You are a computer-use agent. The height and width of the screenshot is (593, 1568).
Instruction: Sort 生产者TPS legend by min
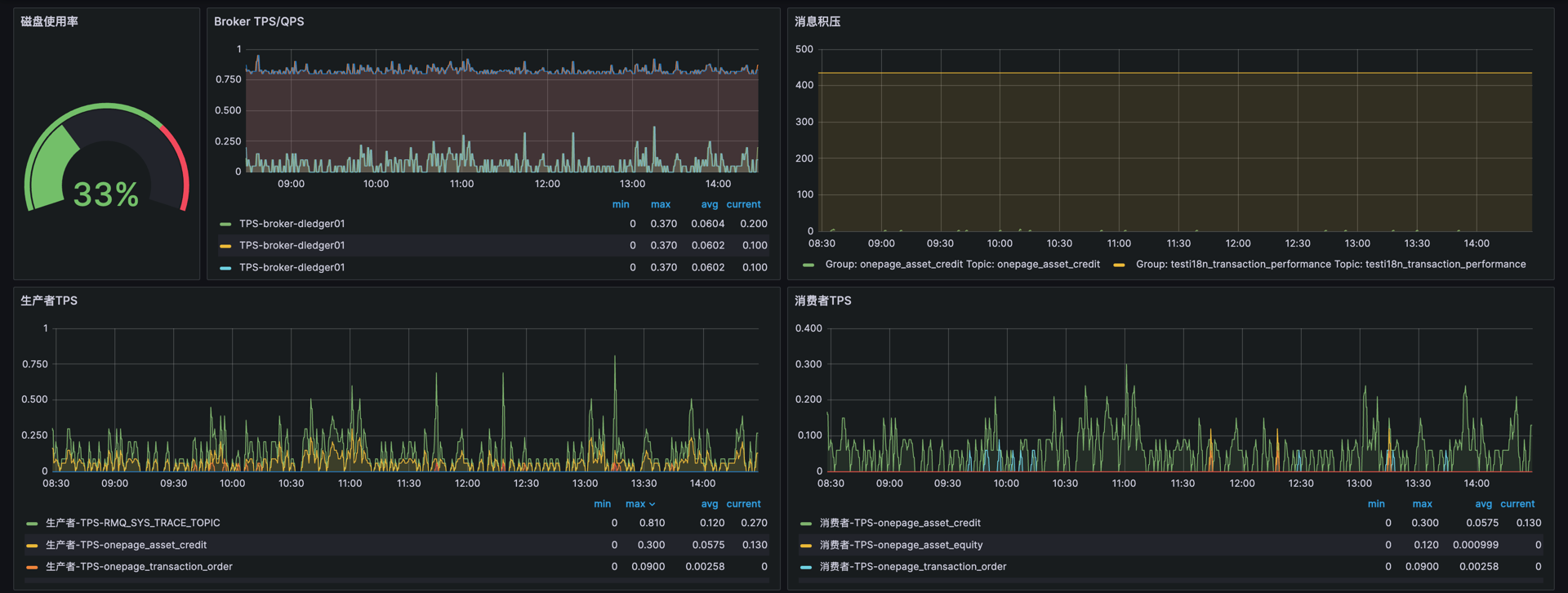[x=602, y=504]
